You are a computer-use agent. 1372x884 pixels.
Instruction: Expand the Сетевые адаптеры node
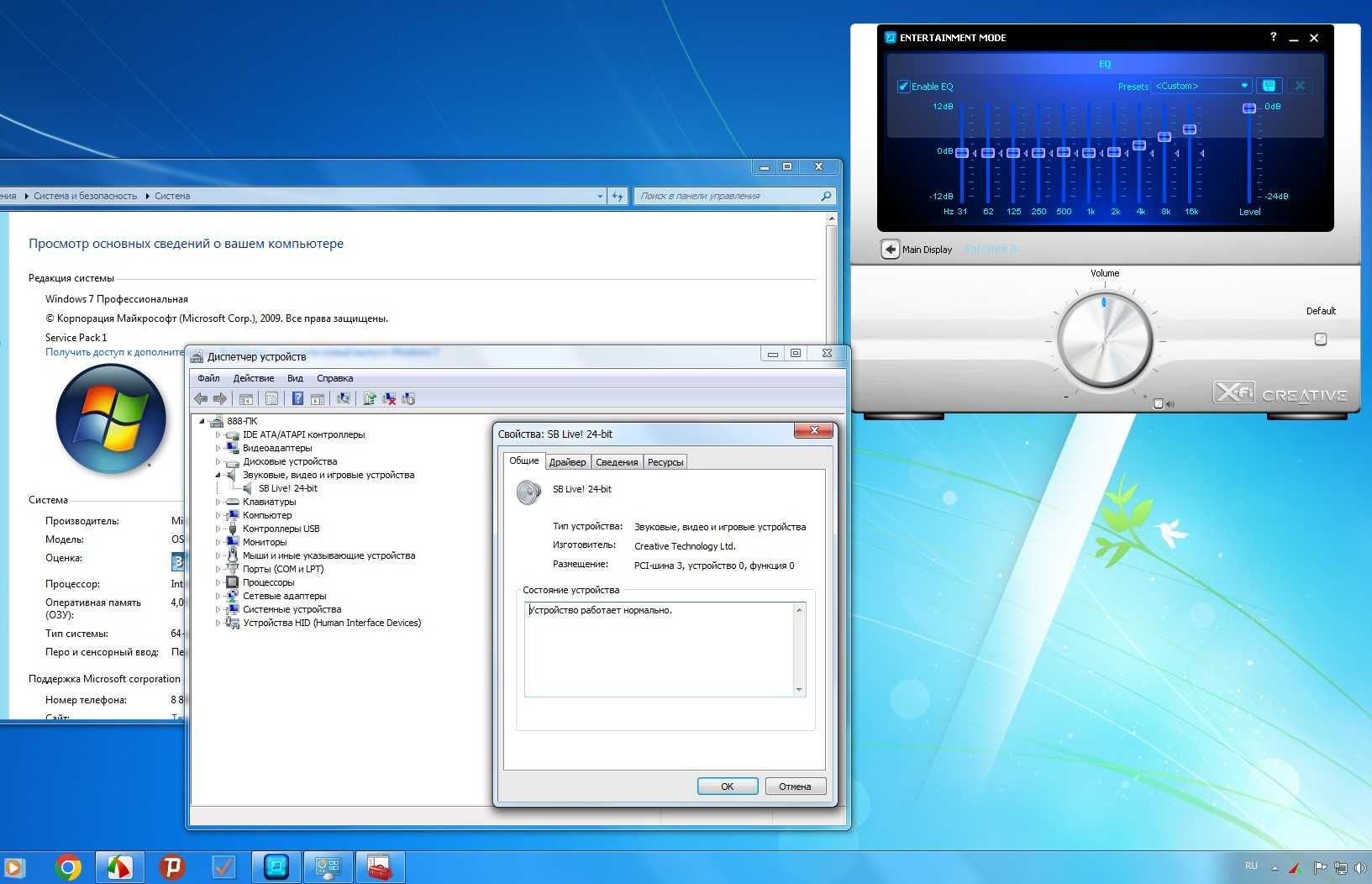[218, 596]
